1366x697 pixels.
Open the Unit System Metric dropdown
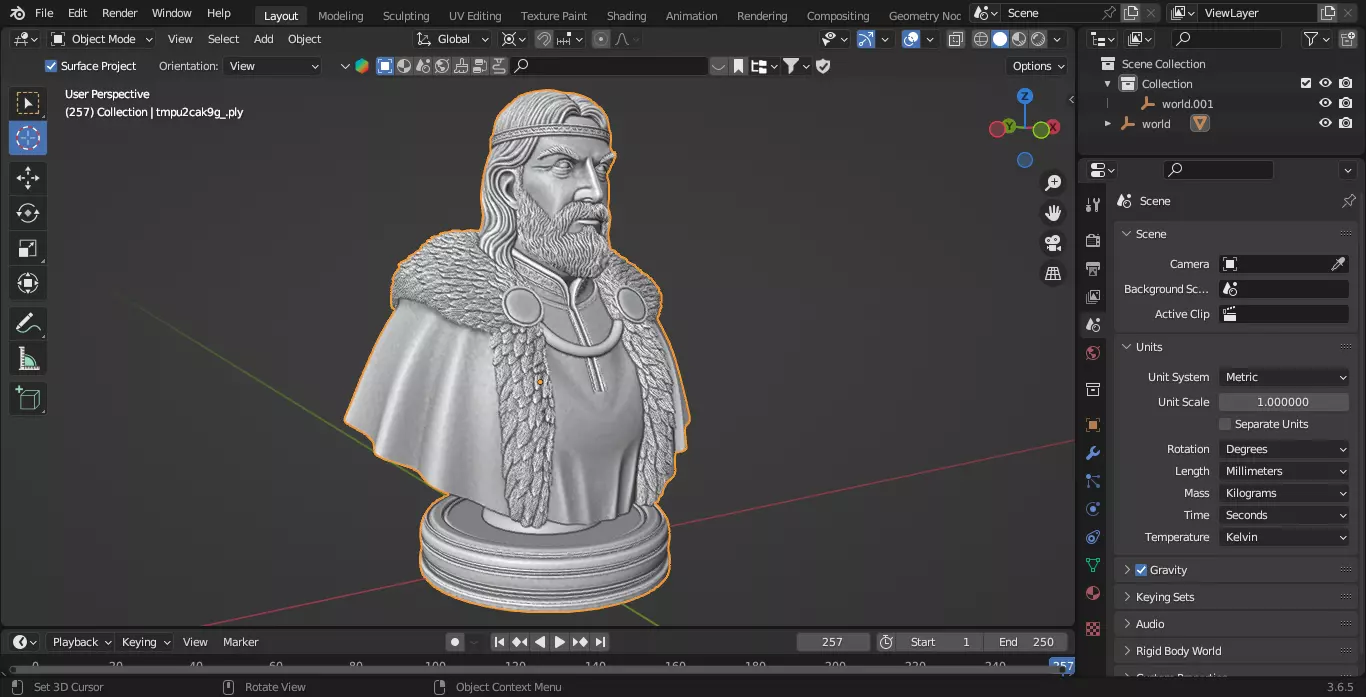(x=1285, y=377)
